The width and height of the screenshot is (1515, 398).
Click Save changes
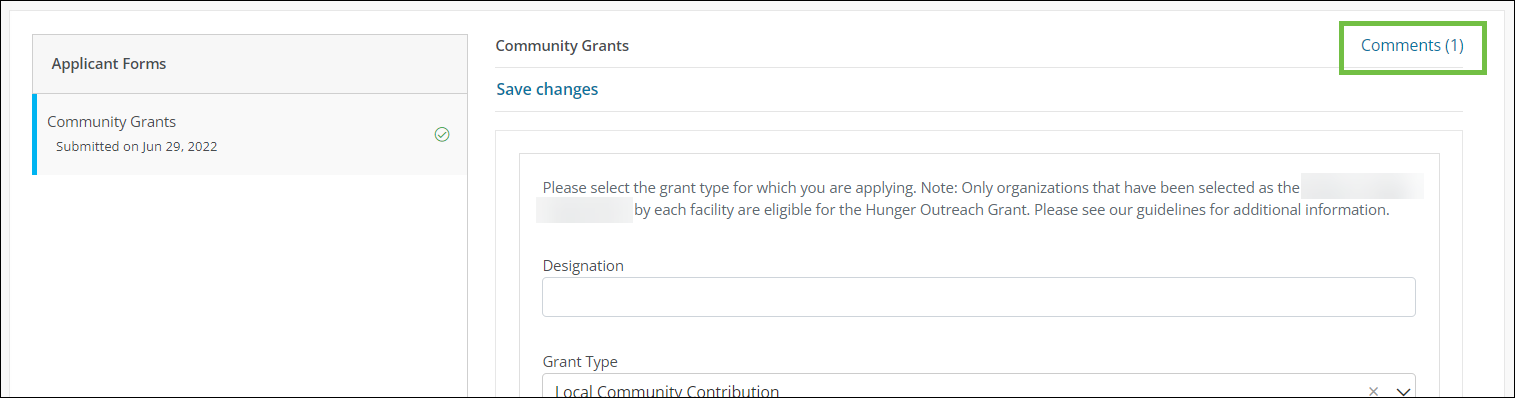point(547,89)
